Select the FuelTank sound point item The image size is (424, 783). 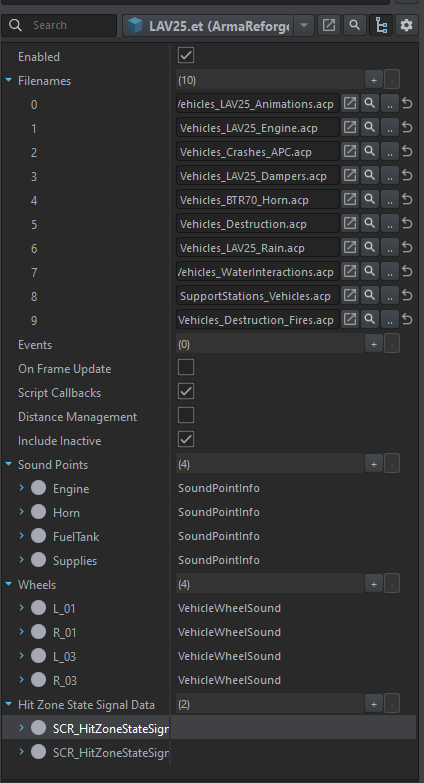pyautogui.click(x=76, y=536)
